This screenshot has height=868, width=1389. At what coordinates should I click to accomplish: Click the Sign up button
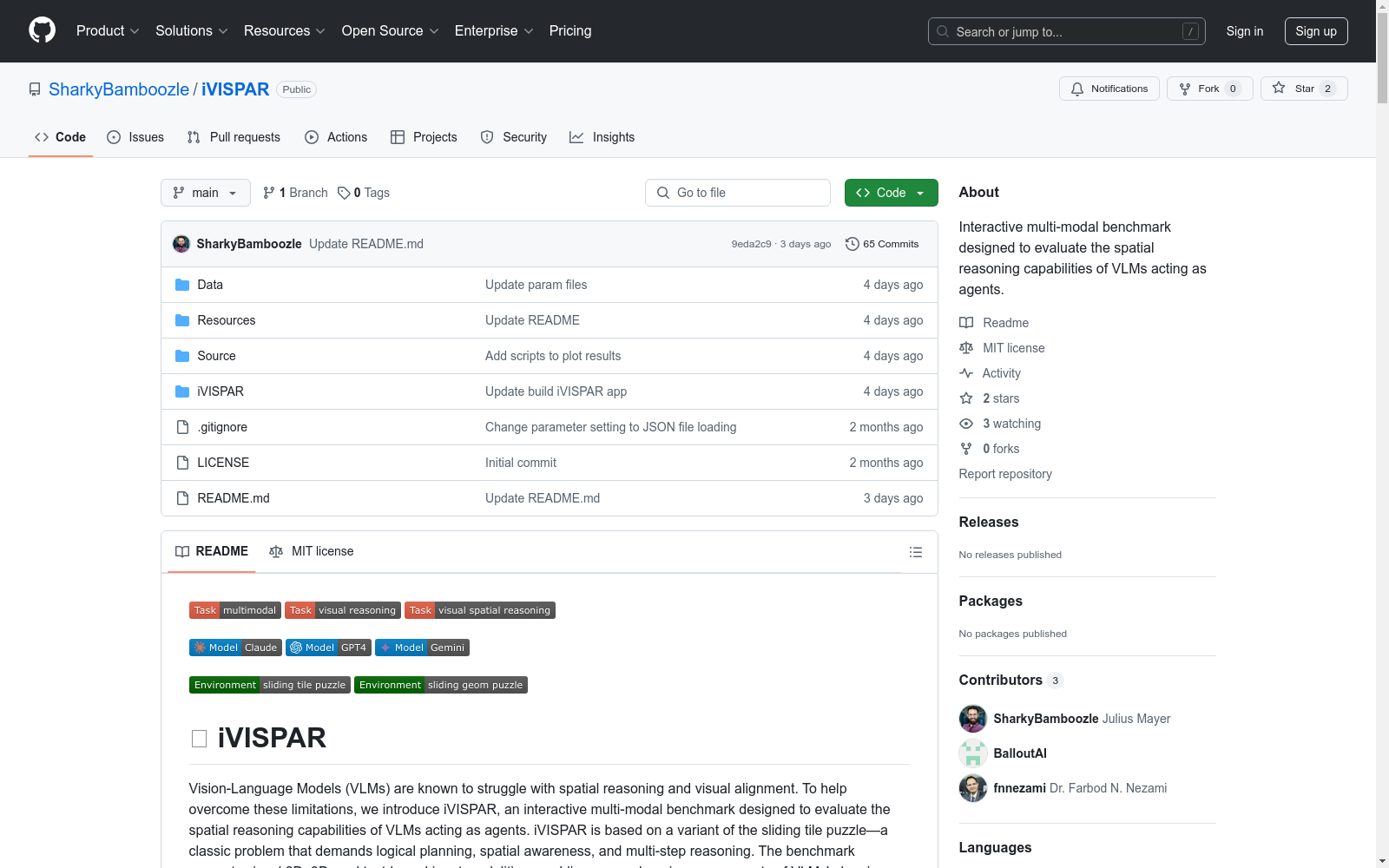1316,31
